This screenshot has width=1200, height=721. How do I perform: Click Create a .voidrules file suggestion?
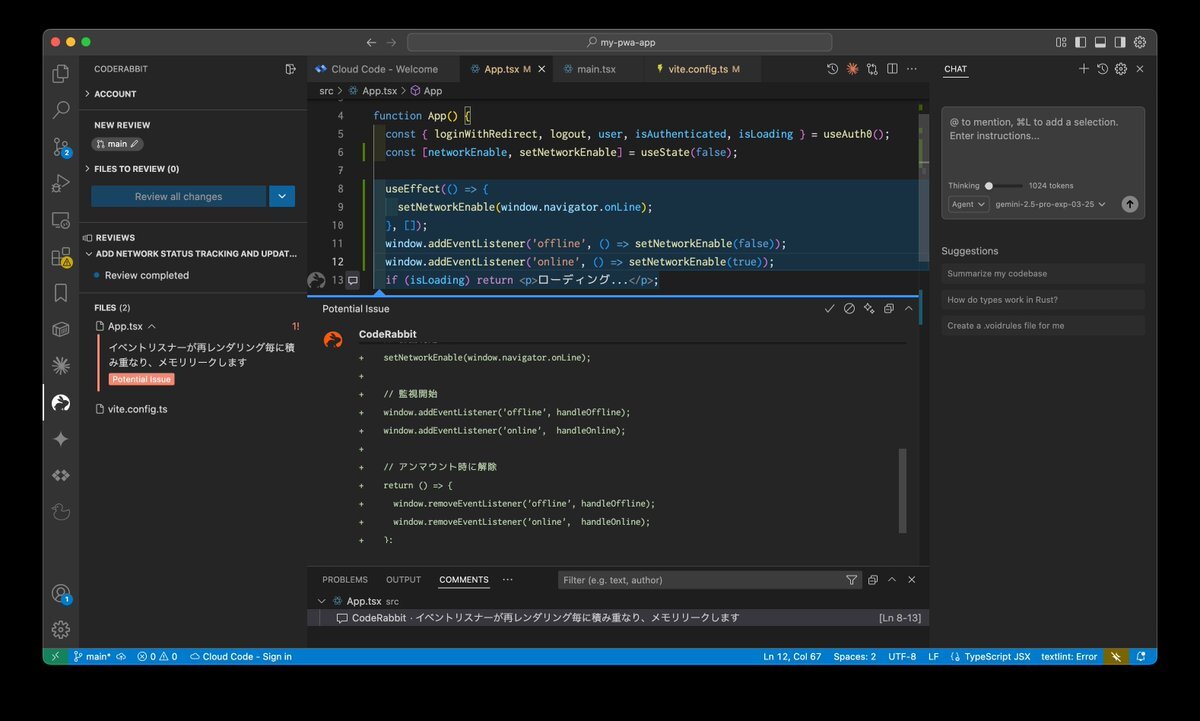[1043, 325]
